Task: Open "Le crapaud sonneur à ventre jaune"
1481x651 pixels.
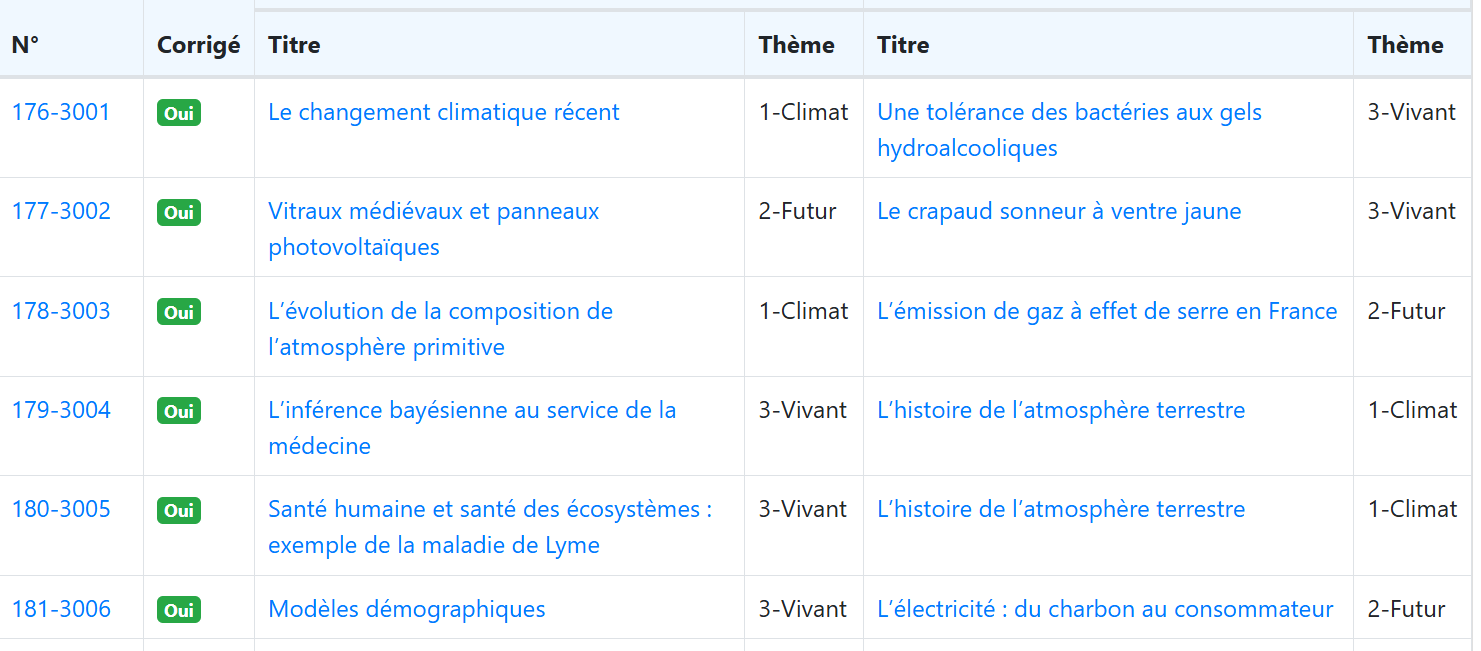Action: coord(1058,212)
